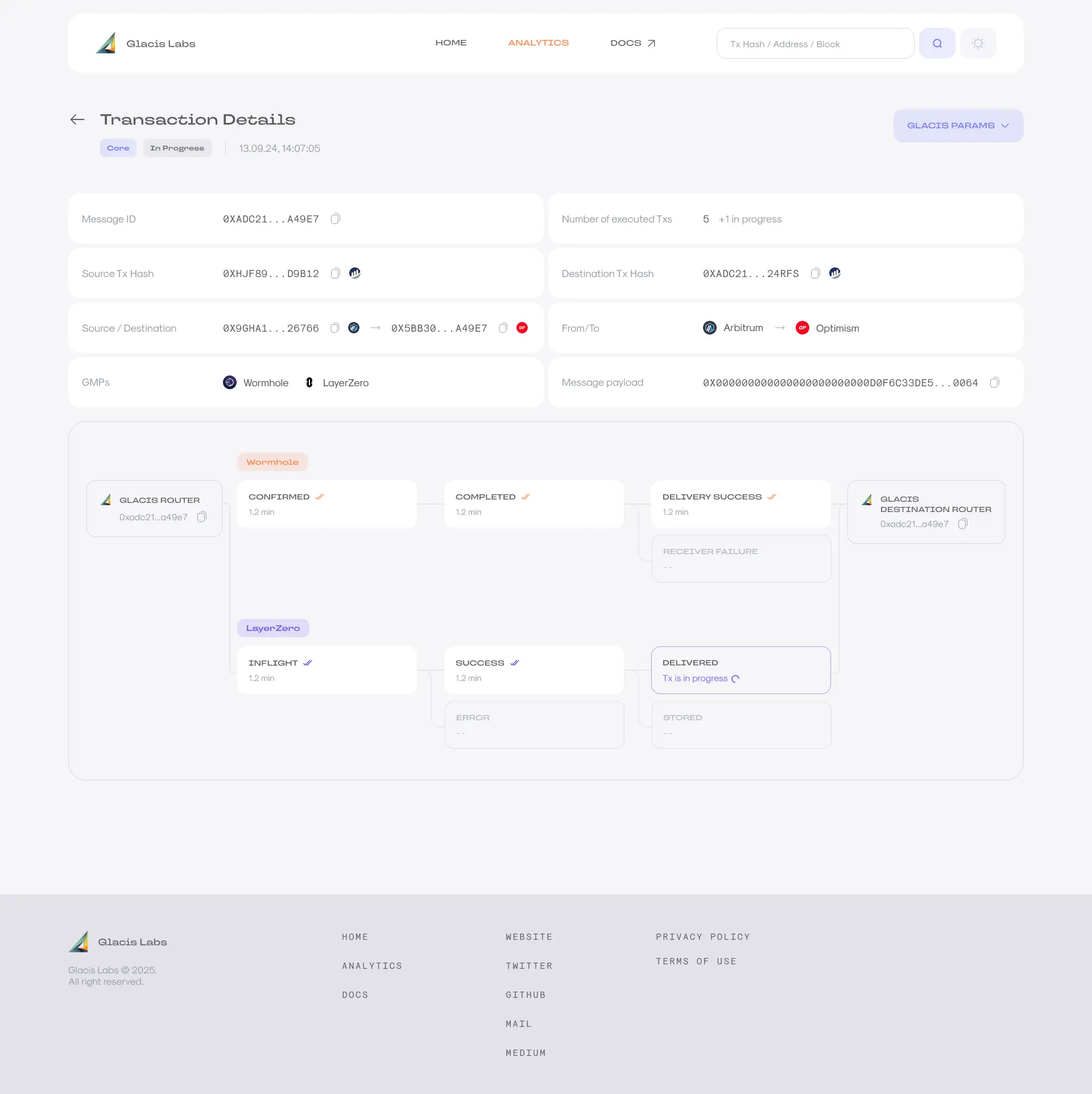Expand the Glacis Params dropdown

click(x=958, y=126)
